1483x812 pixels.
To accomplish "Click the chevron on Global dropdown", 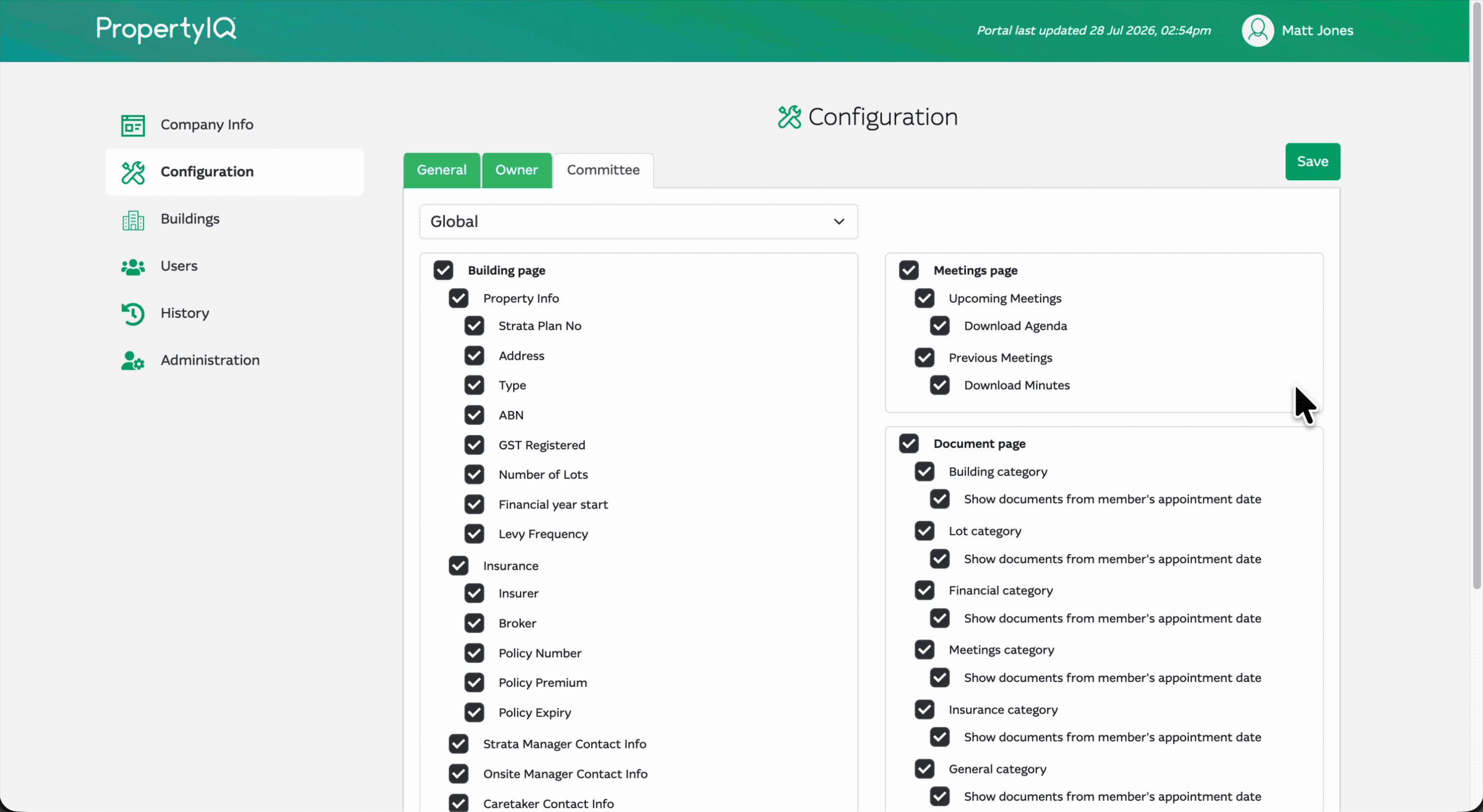I will click(x=839, y=221).
